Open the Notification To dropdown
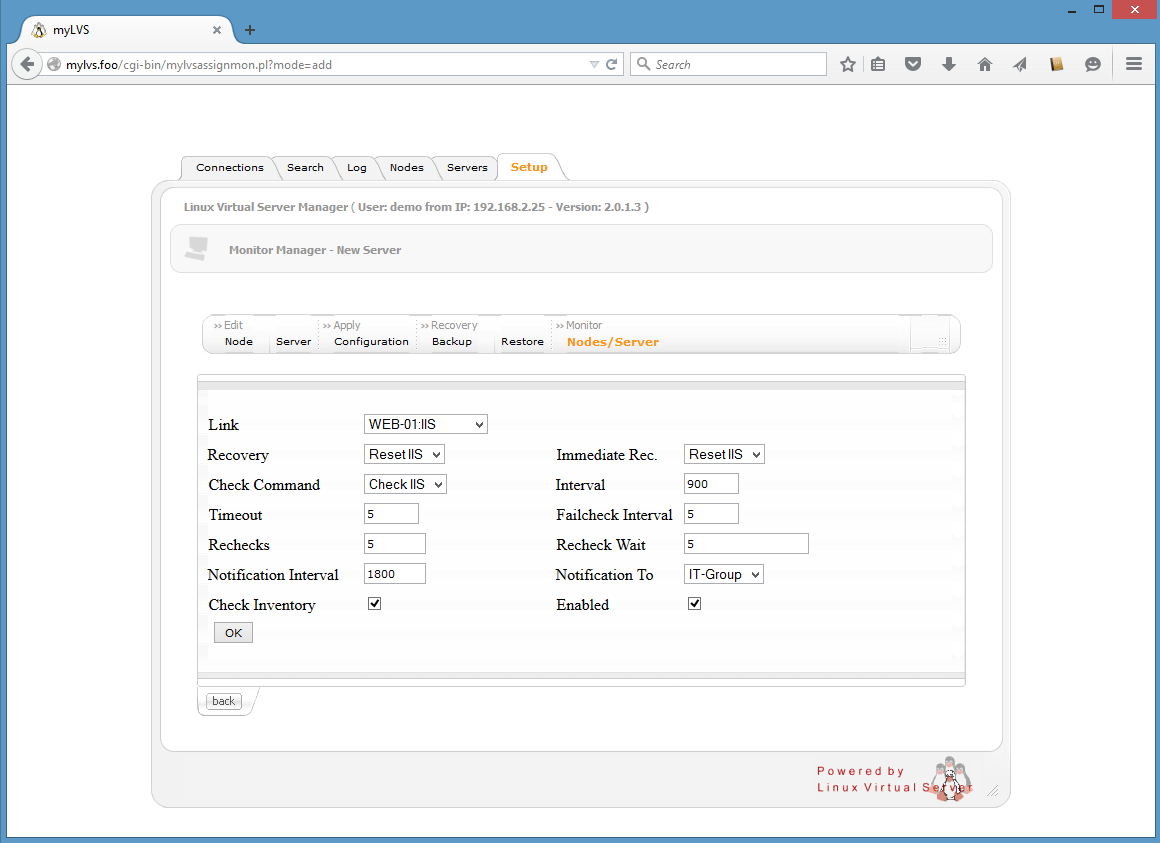This screenshot has width=1160, height=843. (724, 574)
